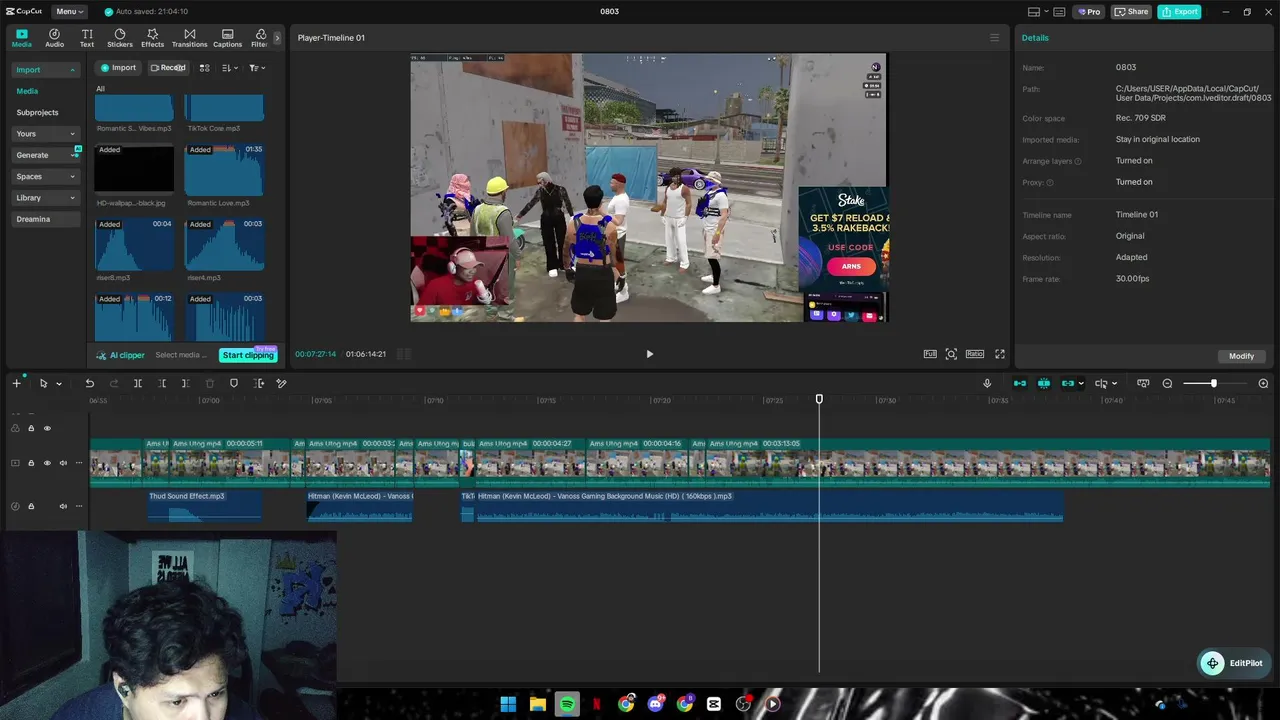1280x720 pixels.
Task: Click the fit timeline to window icon
Action: pyautogui.click(x=1143, y=383)
